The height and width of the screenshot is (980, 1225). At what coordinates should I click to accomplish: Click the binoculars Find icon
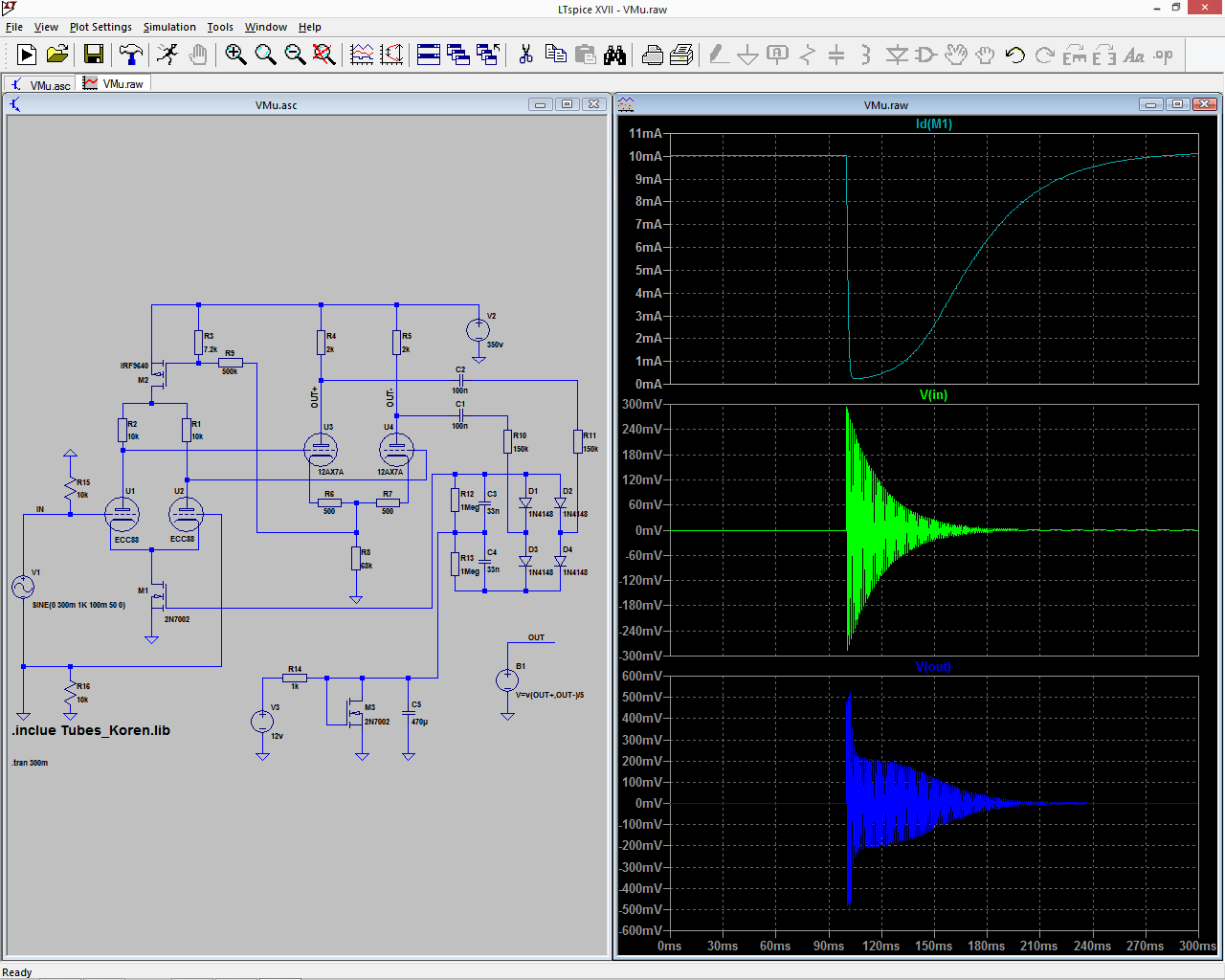(x=614, y=55)
